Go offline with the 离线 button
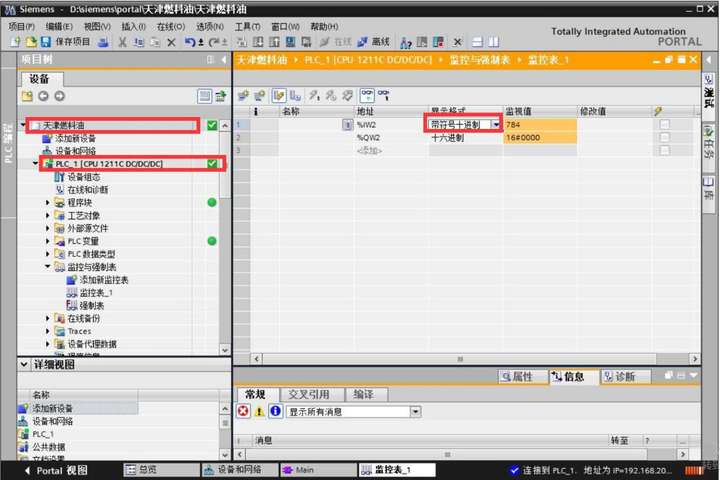Screen dimensions: 720x480 374,42
